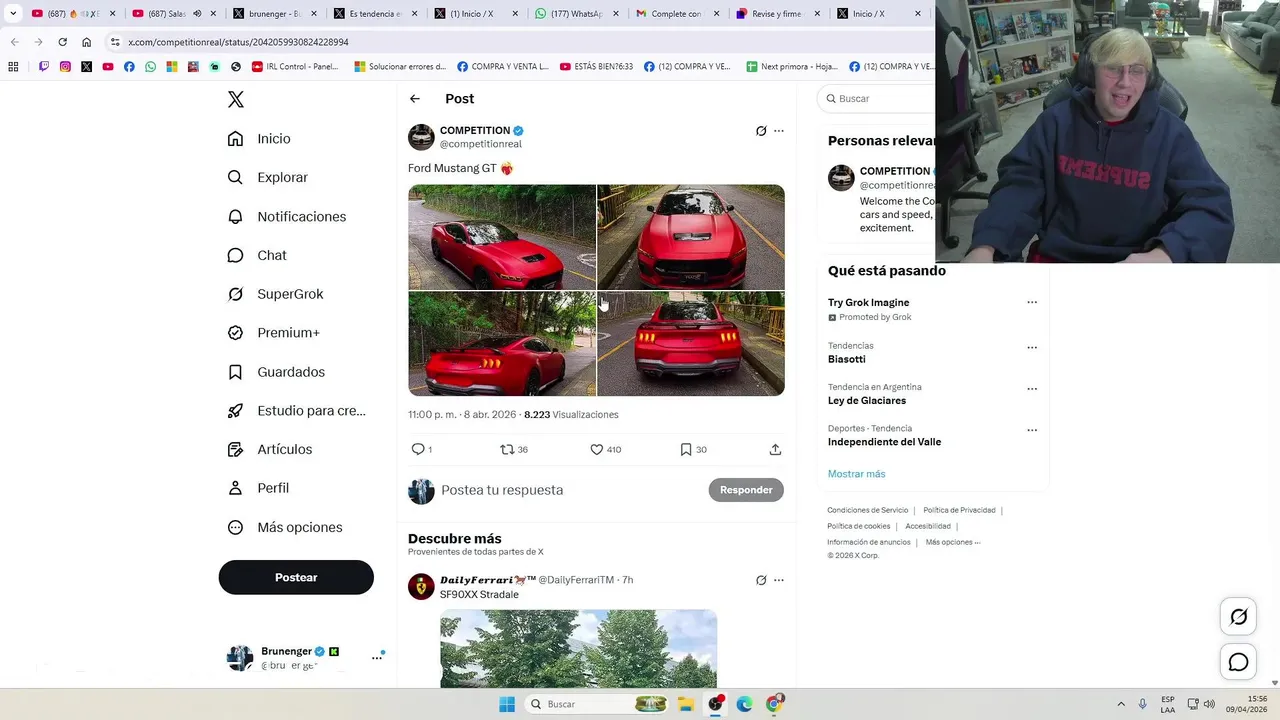Open three-dot menu on DailyFerrari post

(x=779, y=580)
